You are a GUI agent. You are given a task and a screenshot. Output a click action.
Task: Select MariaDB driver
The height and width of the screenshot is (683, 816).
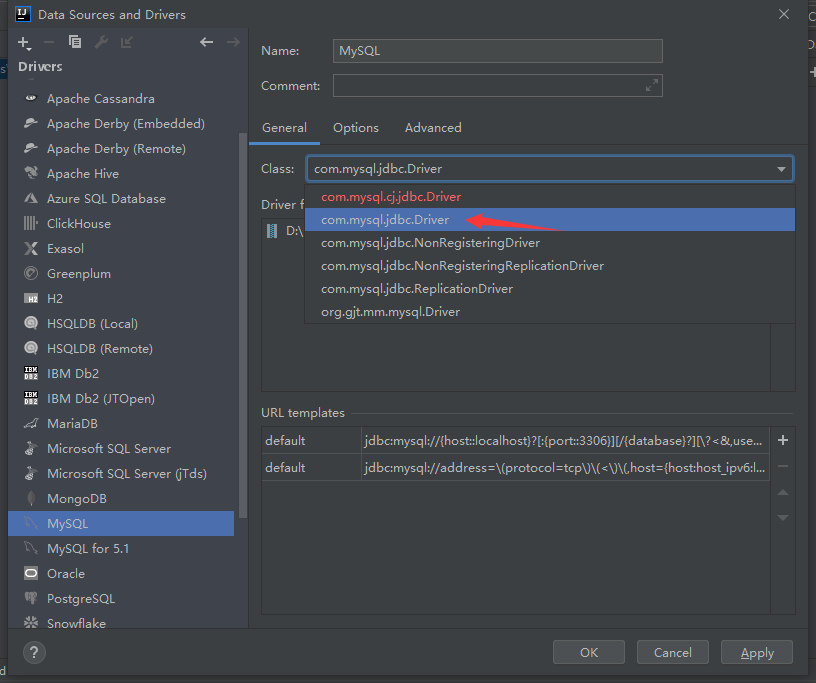coord(121,423)
